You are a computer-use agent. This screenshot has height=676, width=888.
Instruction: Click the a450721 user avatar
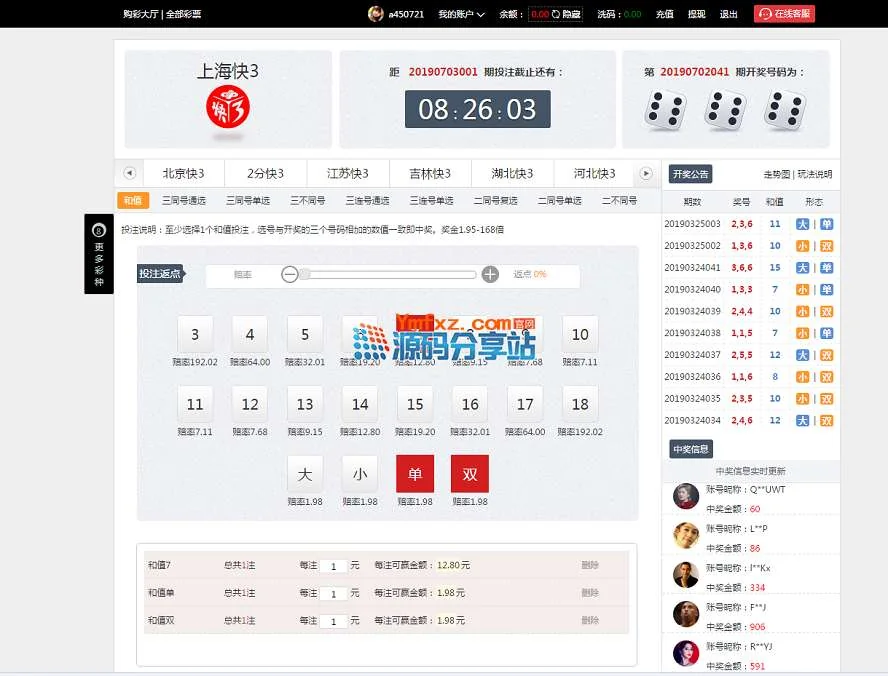[x=376, y=14]
